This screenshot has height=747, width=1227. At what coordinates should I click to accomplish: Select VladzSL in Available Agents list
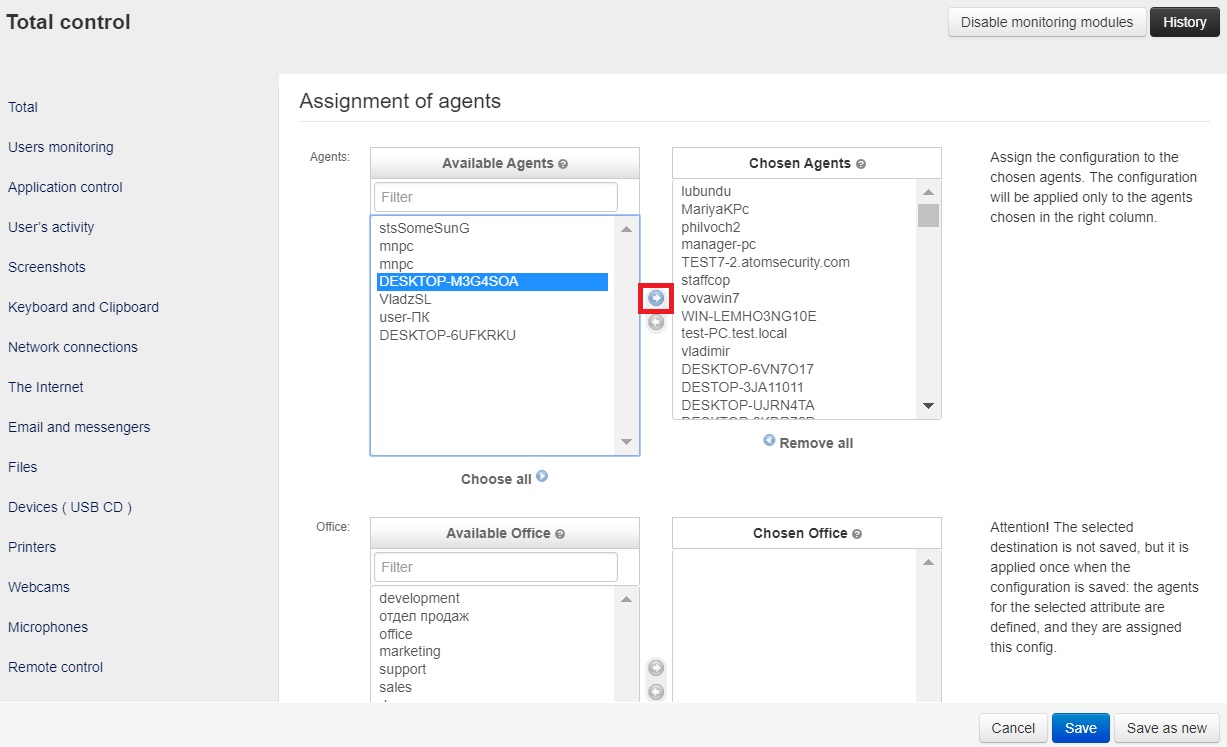click(405, 299)
